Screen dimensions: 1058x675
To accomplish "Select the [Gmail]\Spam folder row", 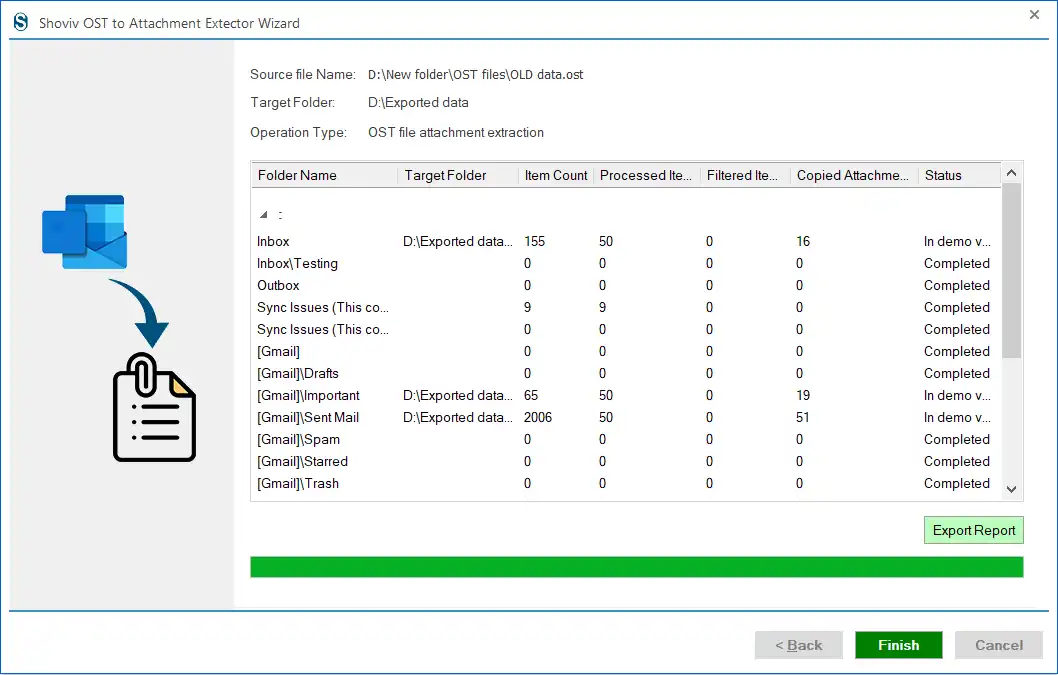I will [x=625, y=439].
